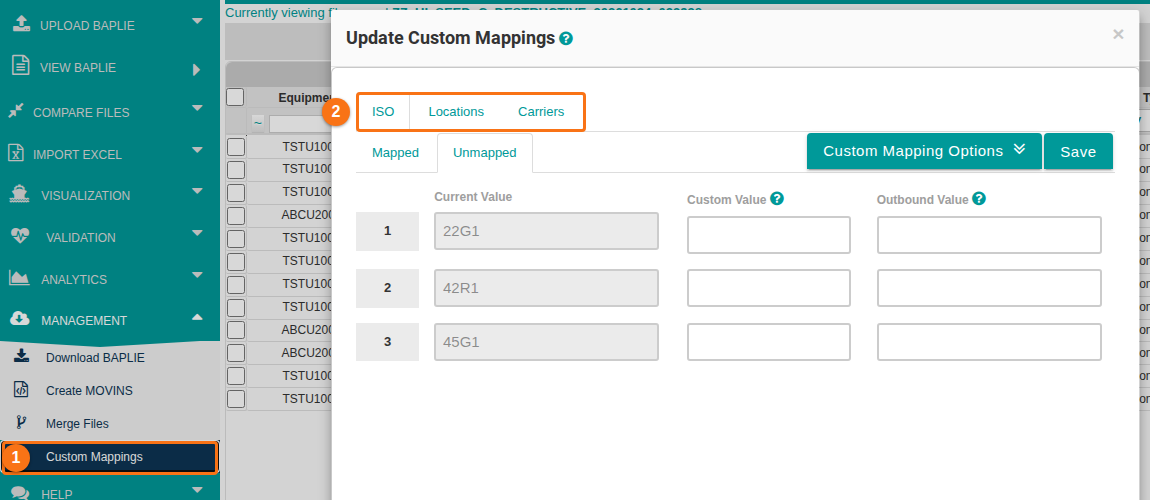Viewport: 1150px width, 500px height.
Task: Check the first ABCU200 row checkbox
Action: [x=235, y=216]
